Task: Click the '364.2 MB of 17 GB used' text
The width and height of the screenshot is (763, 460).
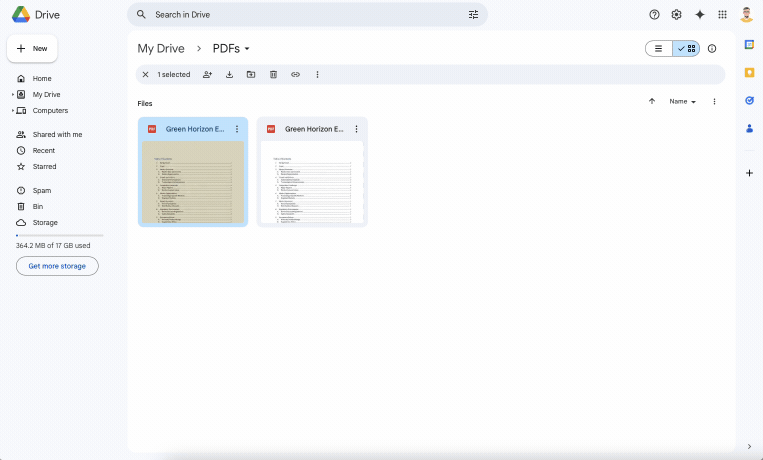Action: pos(53,245)
